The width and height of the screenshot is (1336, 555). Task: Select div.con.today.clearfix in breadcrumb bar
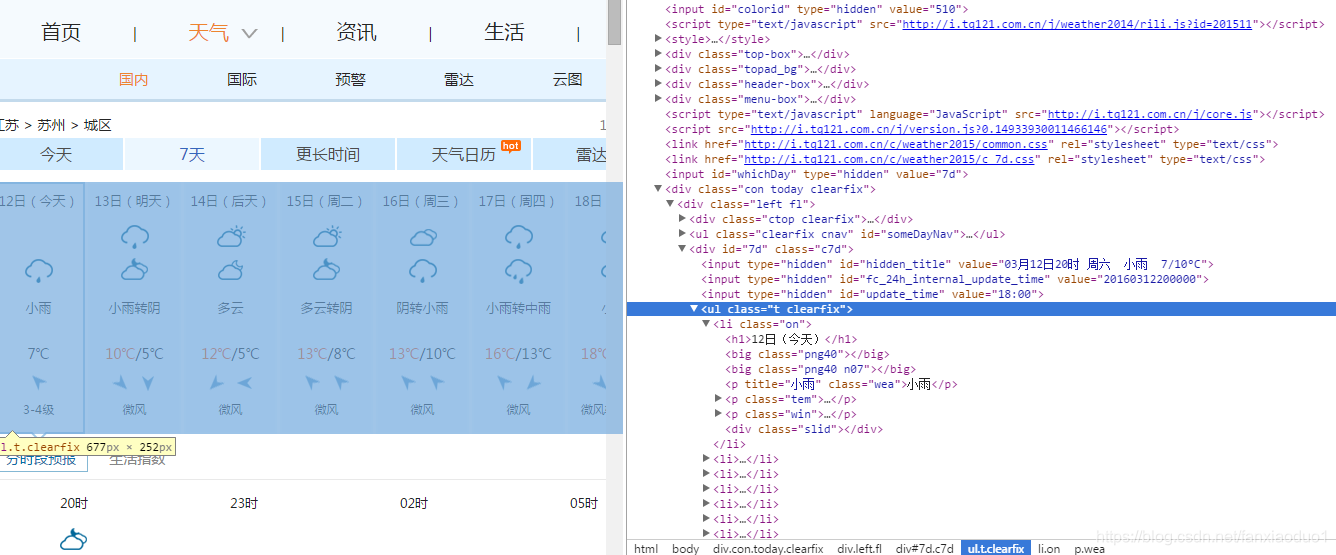click(768, 549)
